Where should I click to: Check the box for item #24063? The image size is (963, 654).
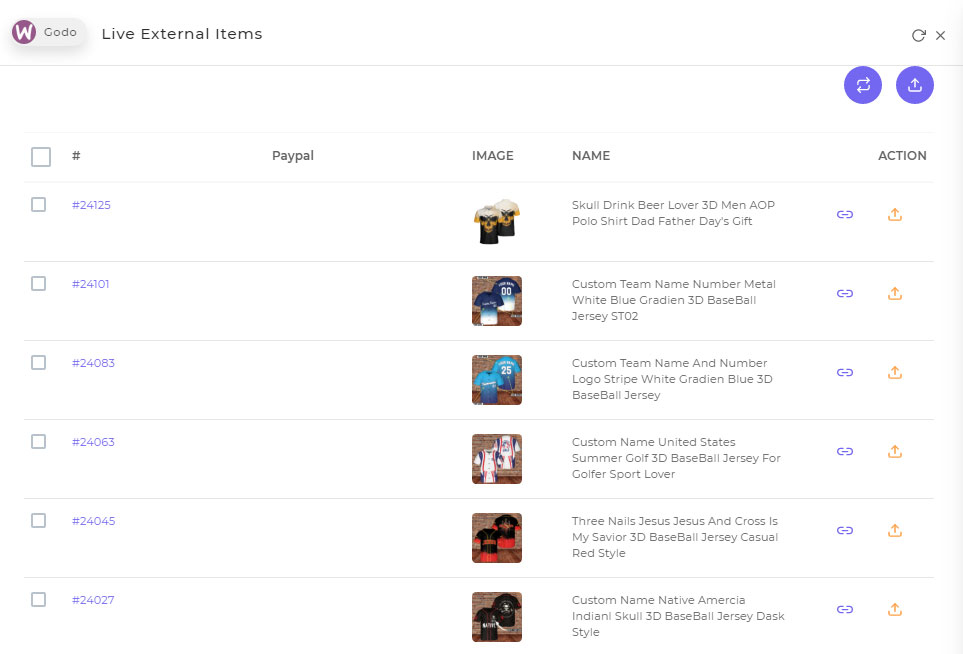click(39, 442)
